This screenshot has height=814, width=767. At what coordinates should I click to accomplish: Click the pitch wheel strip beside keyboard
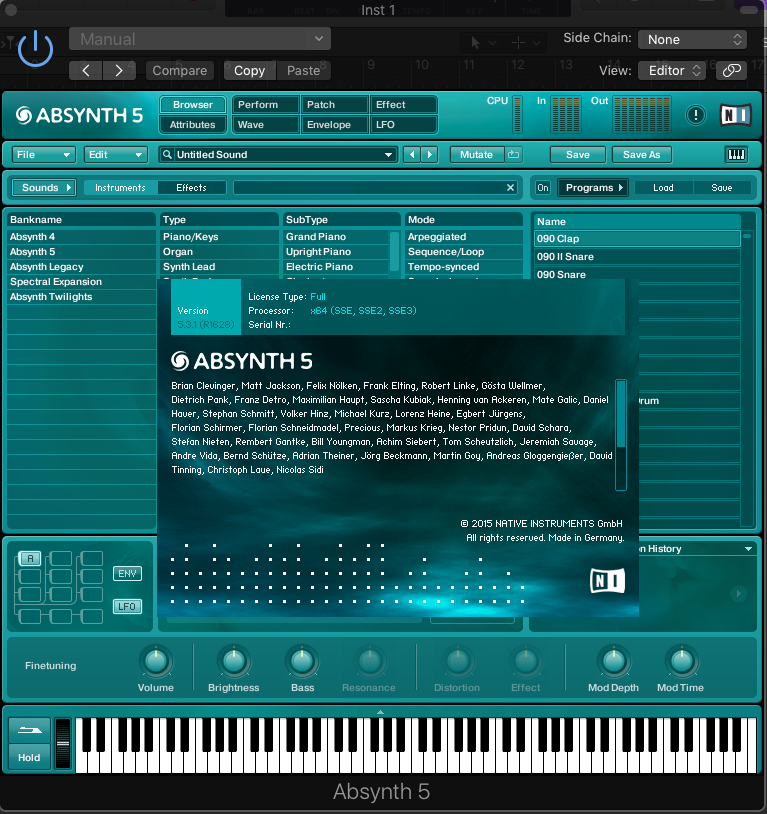[63, 743]
